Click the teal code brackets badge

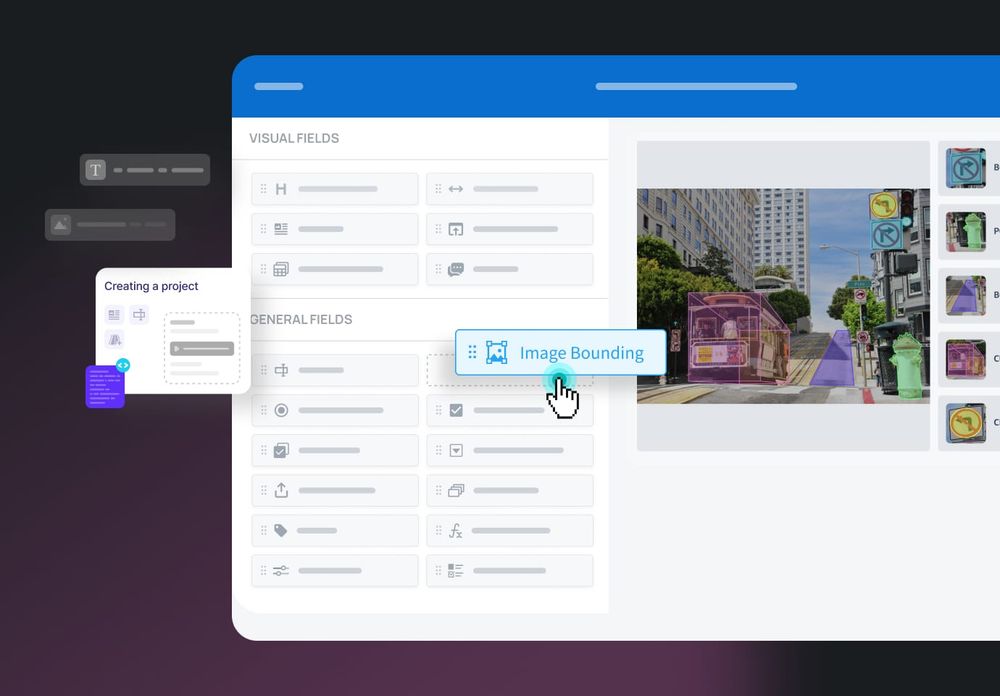coord(123,366)
